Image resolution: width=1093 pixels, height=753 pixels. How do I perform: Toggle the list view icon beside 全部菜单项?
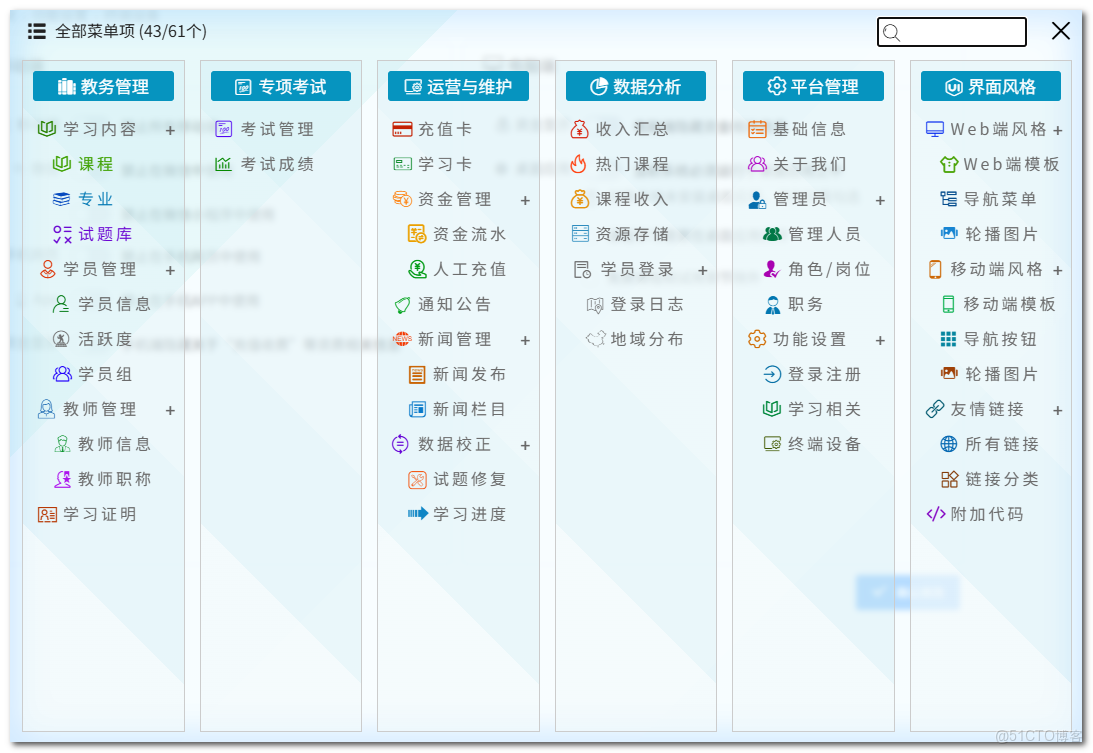(36, 31)
